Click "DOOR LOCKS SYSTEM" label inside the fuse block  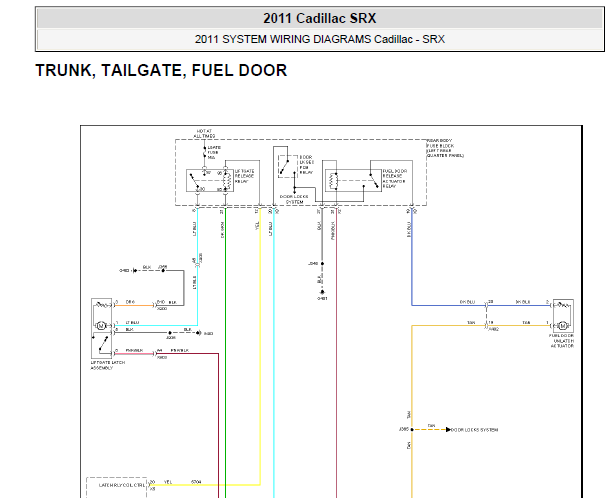click(294, 199)
